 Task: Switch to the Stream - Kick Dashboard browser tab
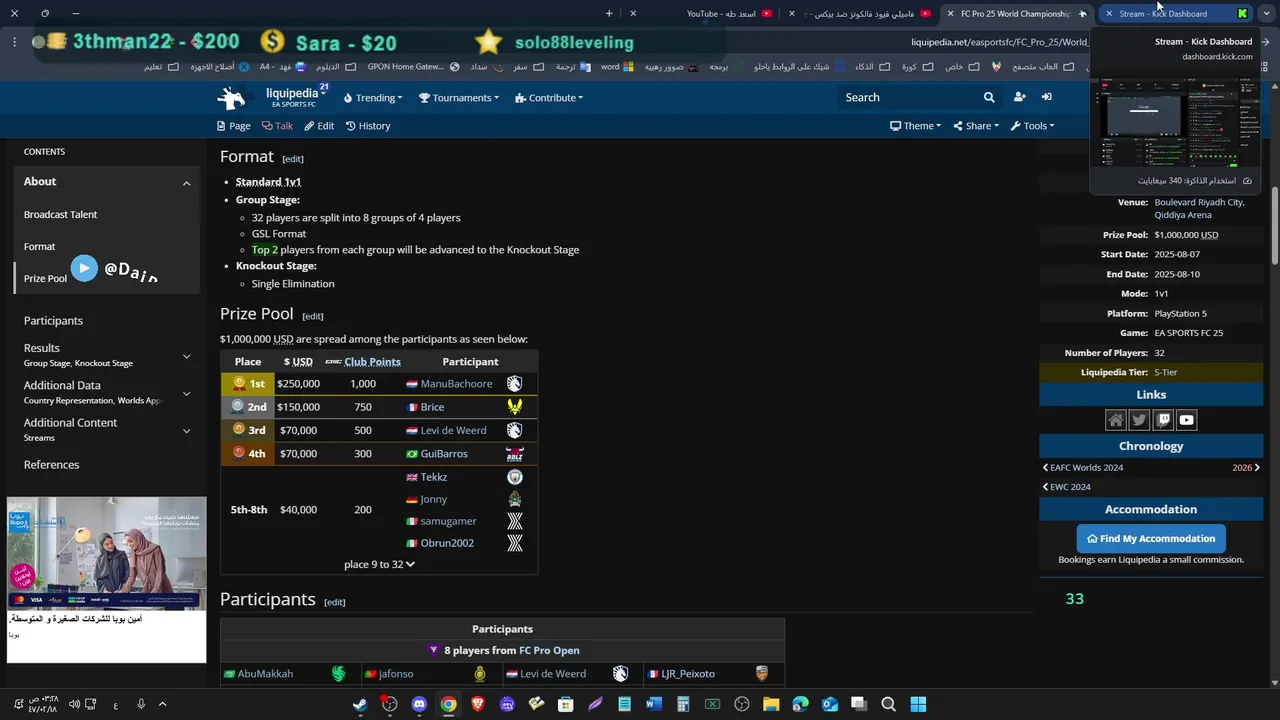[1175, 14]
